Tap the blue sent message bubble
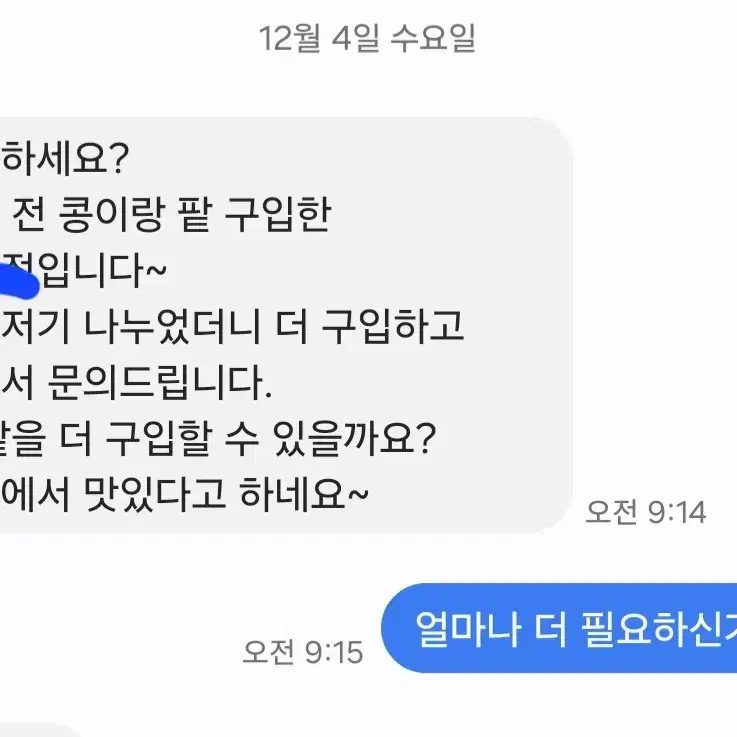 [559, 628]
